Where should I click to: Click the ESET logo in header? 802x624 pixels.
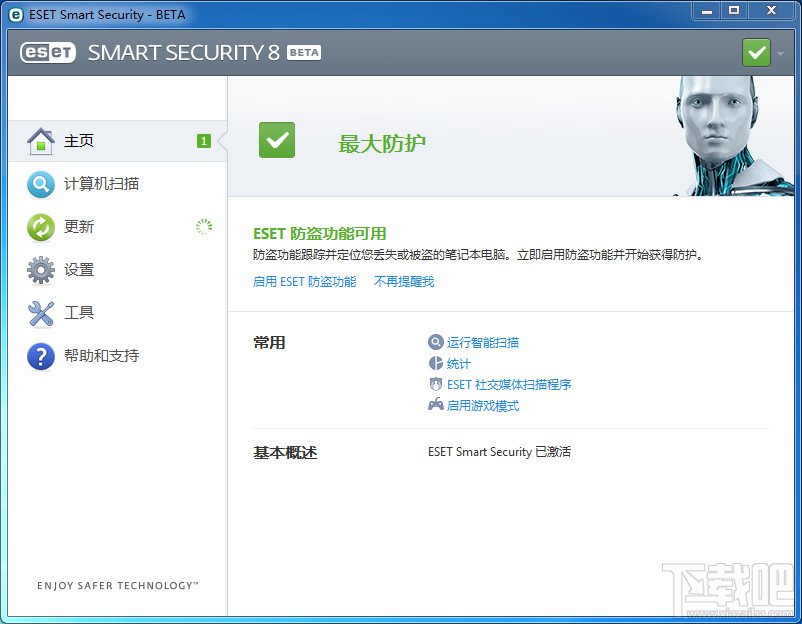point(48,52)
